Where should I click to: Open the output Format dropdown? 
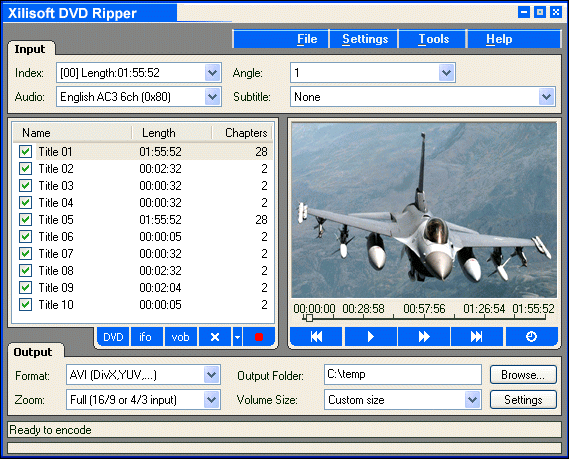click(212, 375)
